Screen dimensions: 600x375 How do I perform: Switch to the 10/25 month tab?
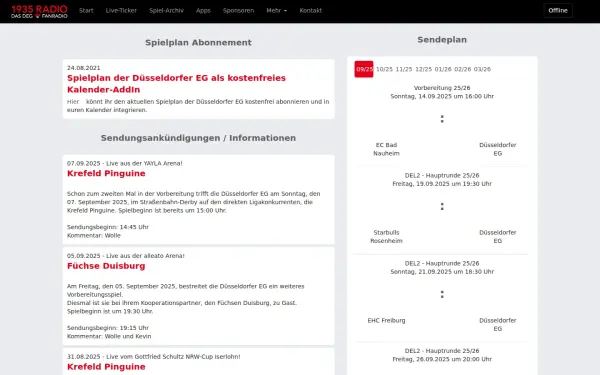pyautogui.click(x=384, y=69)
